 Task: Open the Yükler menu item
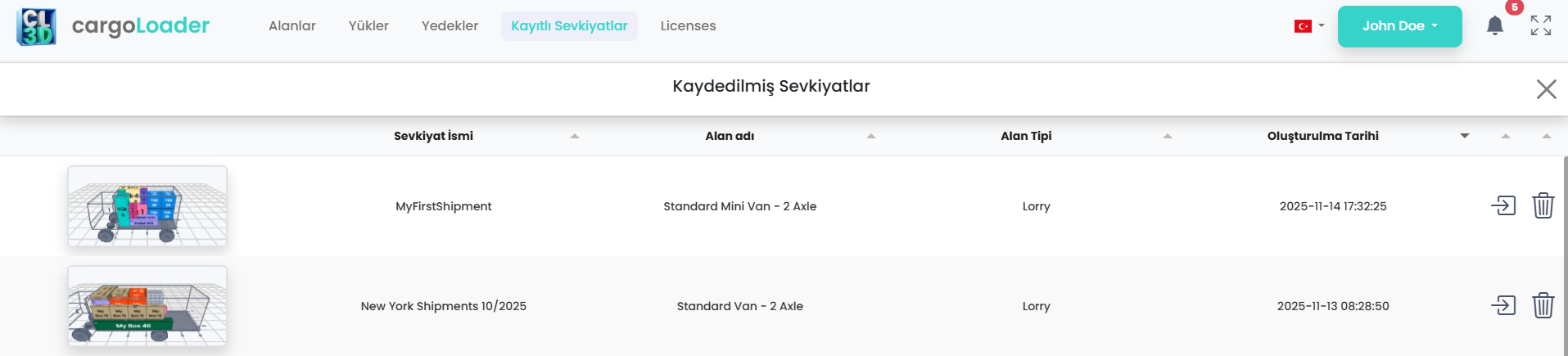click(x=368, y=26)
